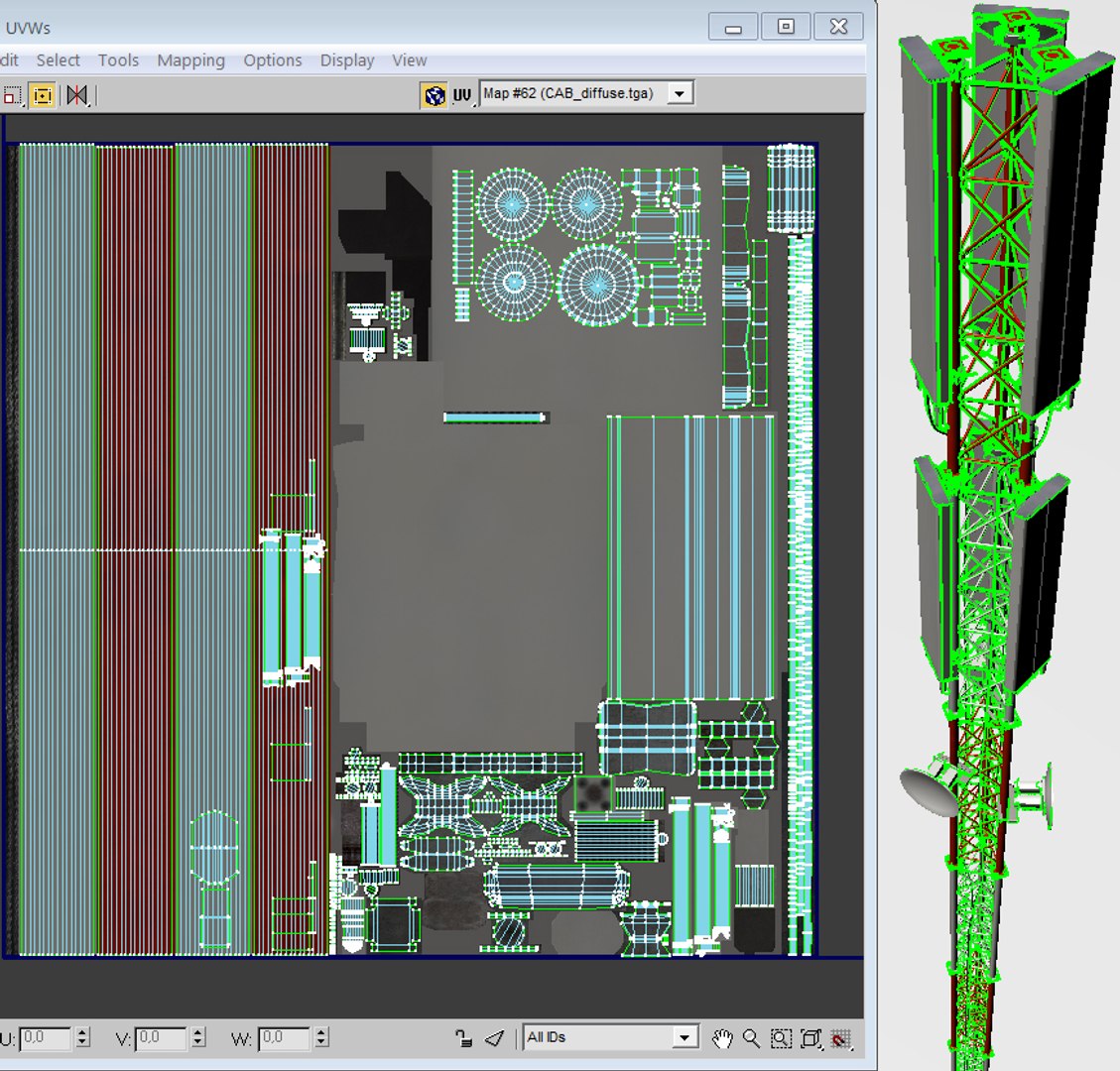Open the Select menu
Viewport: 1120px width, 1071px height.
(58, 59)
